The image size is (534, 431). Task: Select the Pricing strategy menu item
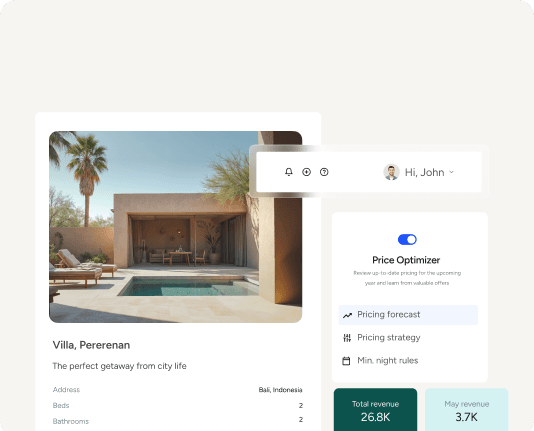coord(408,338)
